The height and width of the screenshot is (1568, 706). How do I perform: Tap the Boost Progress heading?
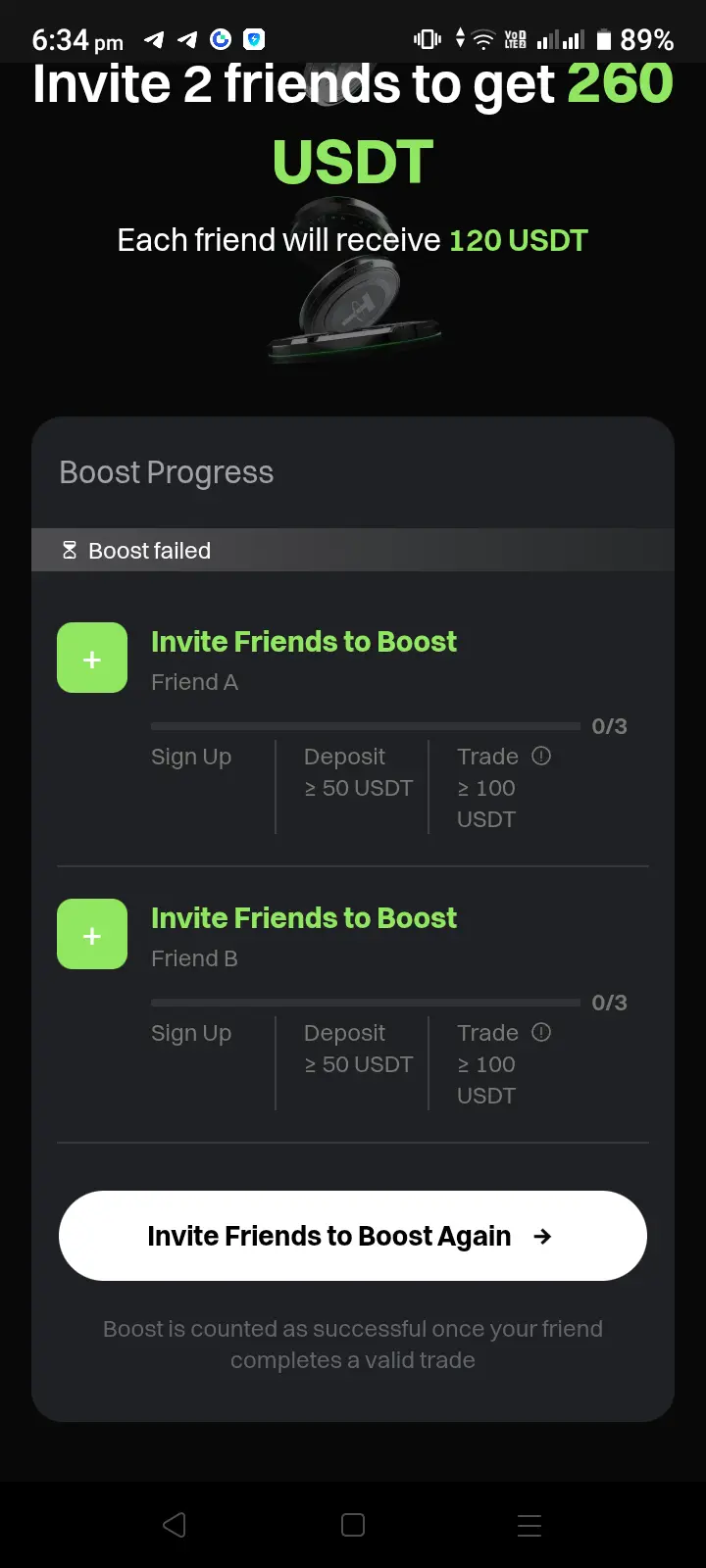167,472
